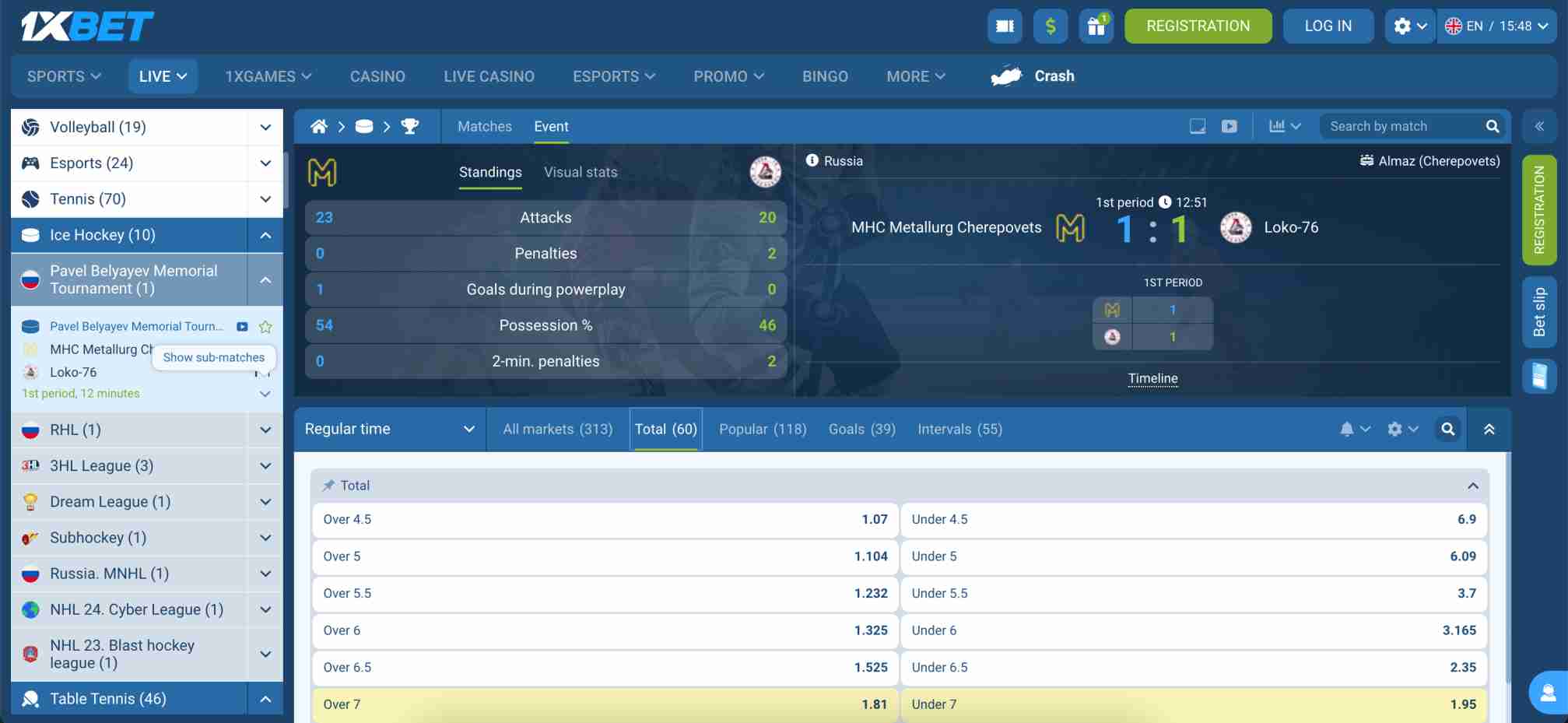The height and width of the screenshot is (723, 1568).
Task: Collapse the Total market block
Action: [1473, 486]
